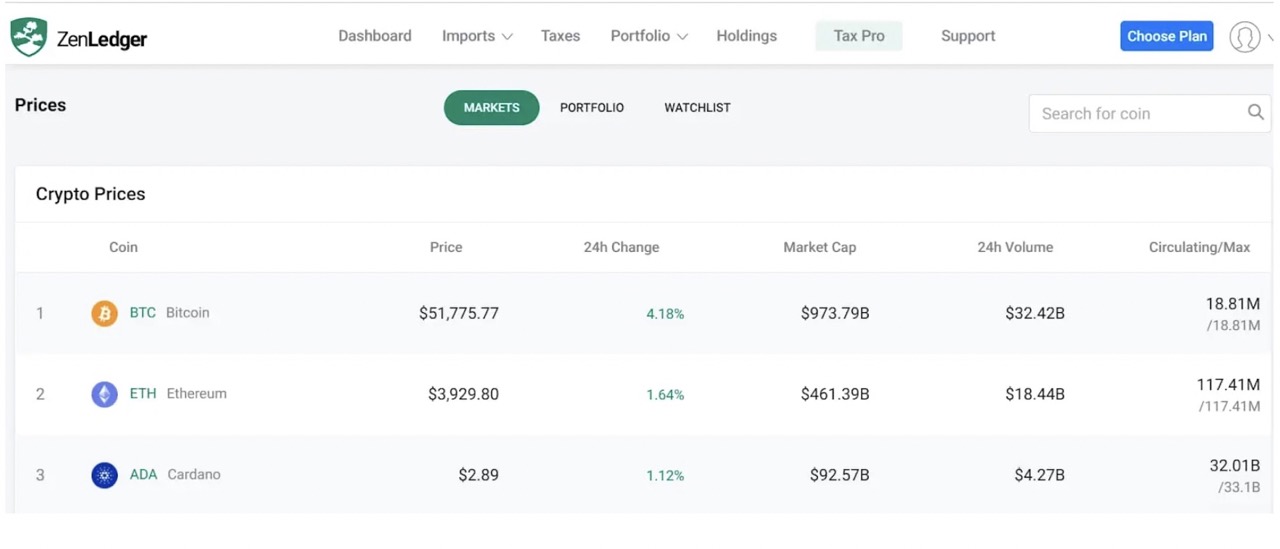Open the ADA ticker link

(x=143, y=475)
